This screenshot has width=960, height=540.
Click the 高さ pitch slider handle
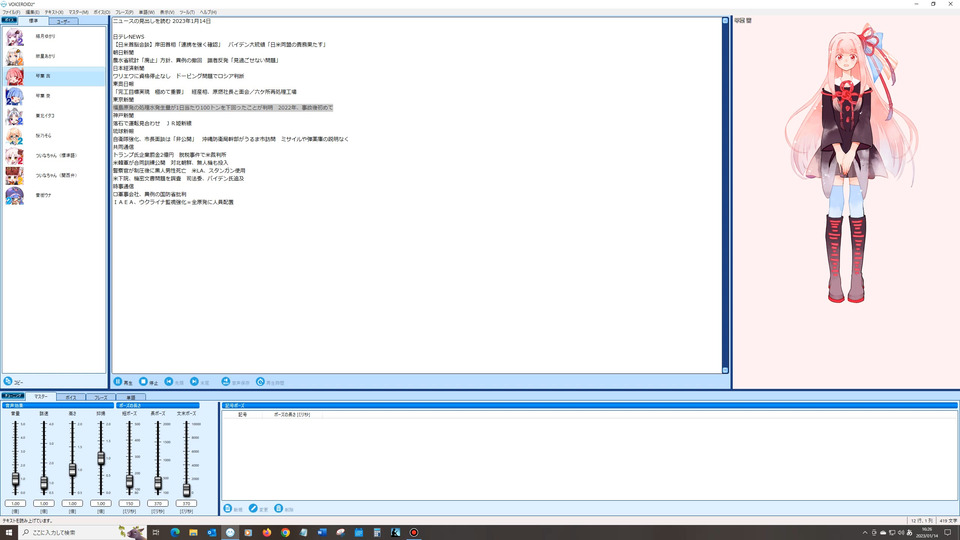click(72, 470)
